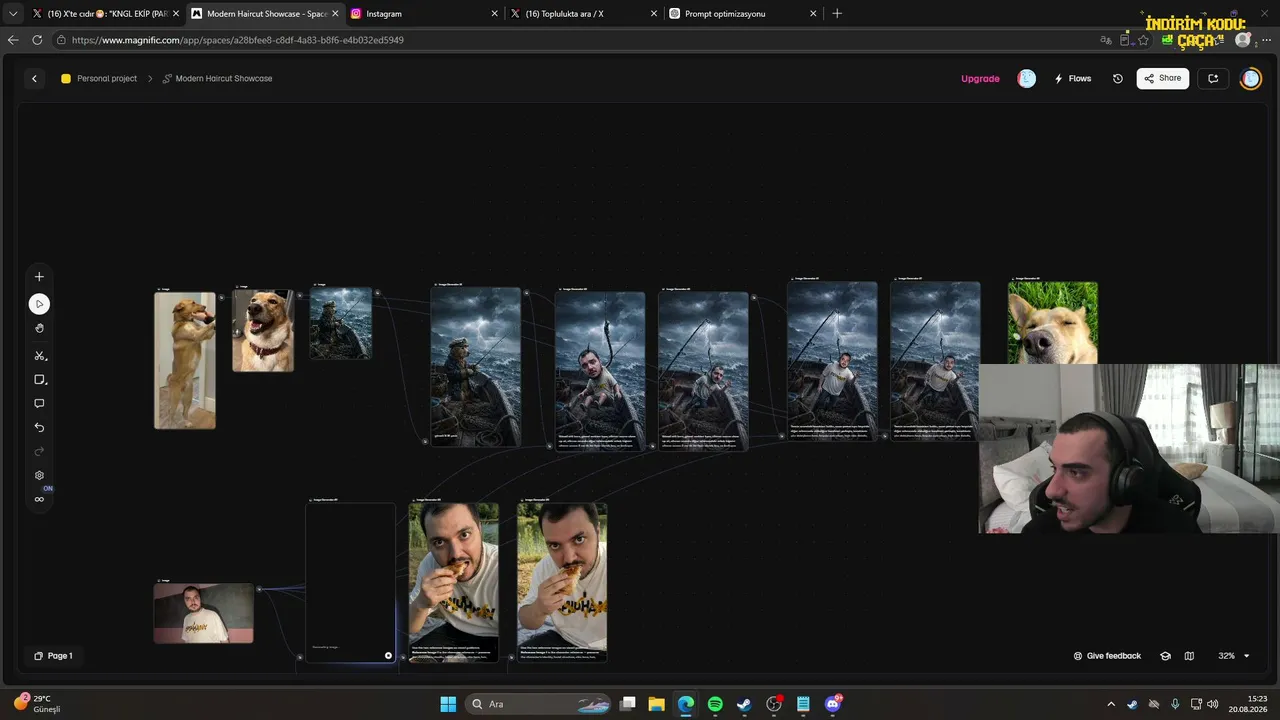Select the man in white shirt source image
Image resolution: width=1280 pixels, height=720 pixels.
204,613
